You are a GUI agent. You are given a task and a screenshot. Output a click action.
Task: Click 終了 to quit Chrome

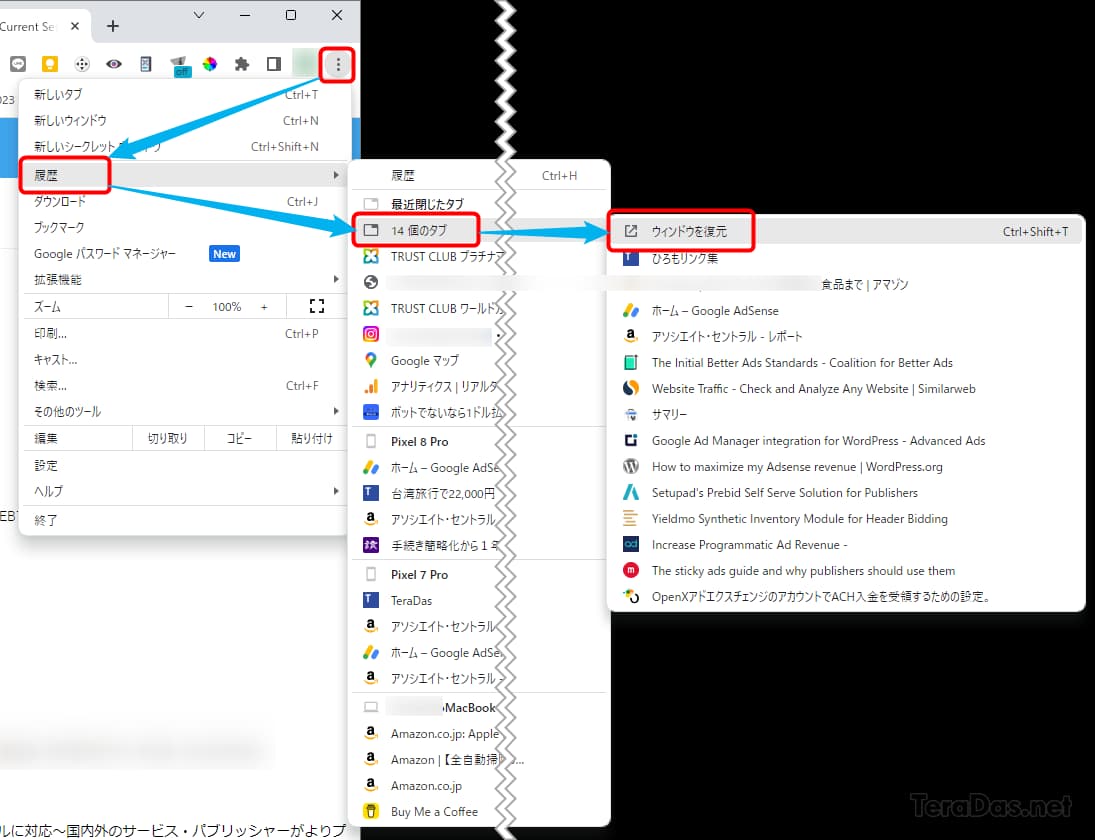[x=183, y=520]
